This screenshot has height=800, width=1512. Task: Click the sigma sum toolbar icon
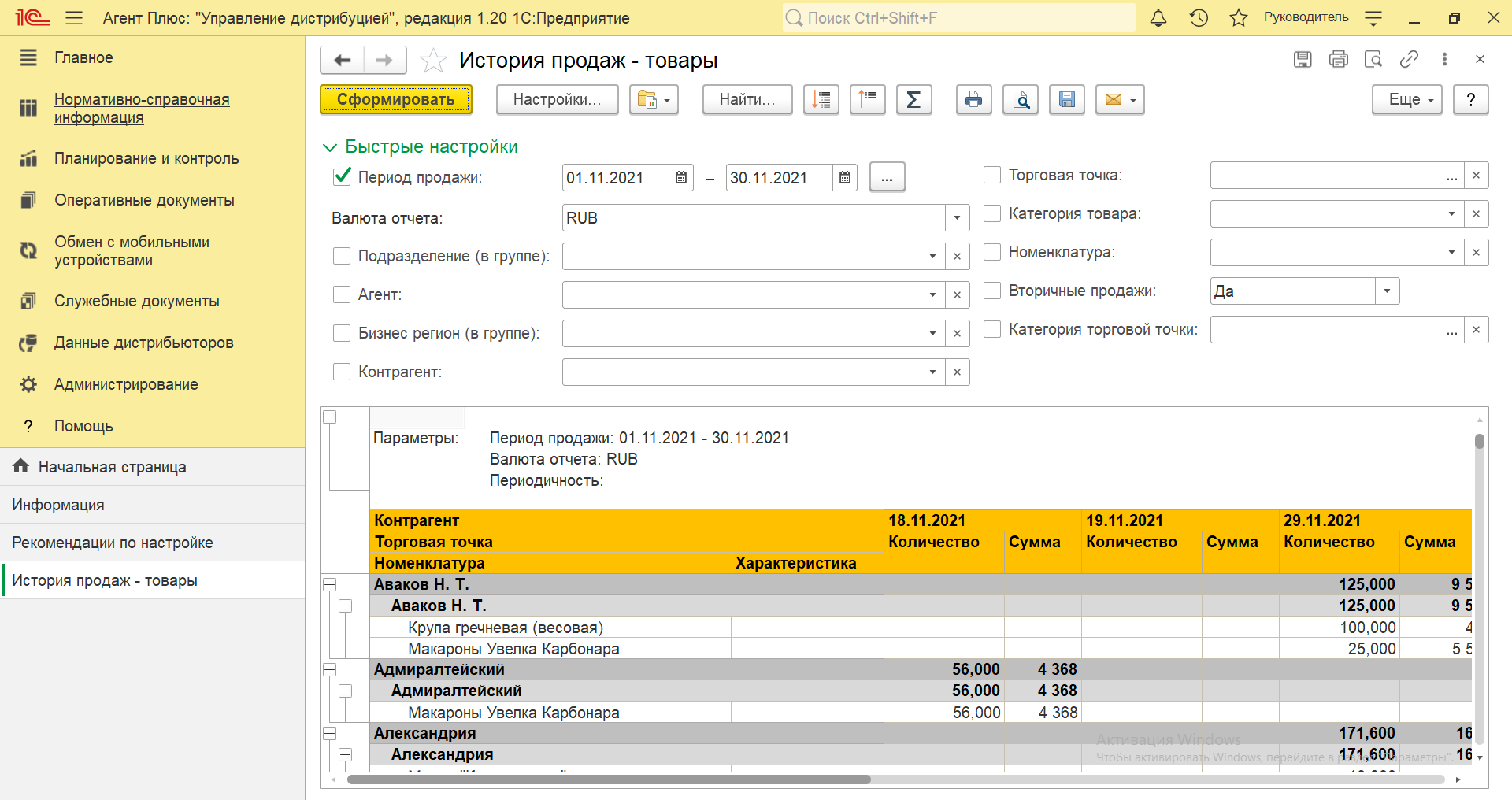(914, 100)
